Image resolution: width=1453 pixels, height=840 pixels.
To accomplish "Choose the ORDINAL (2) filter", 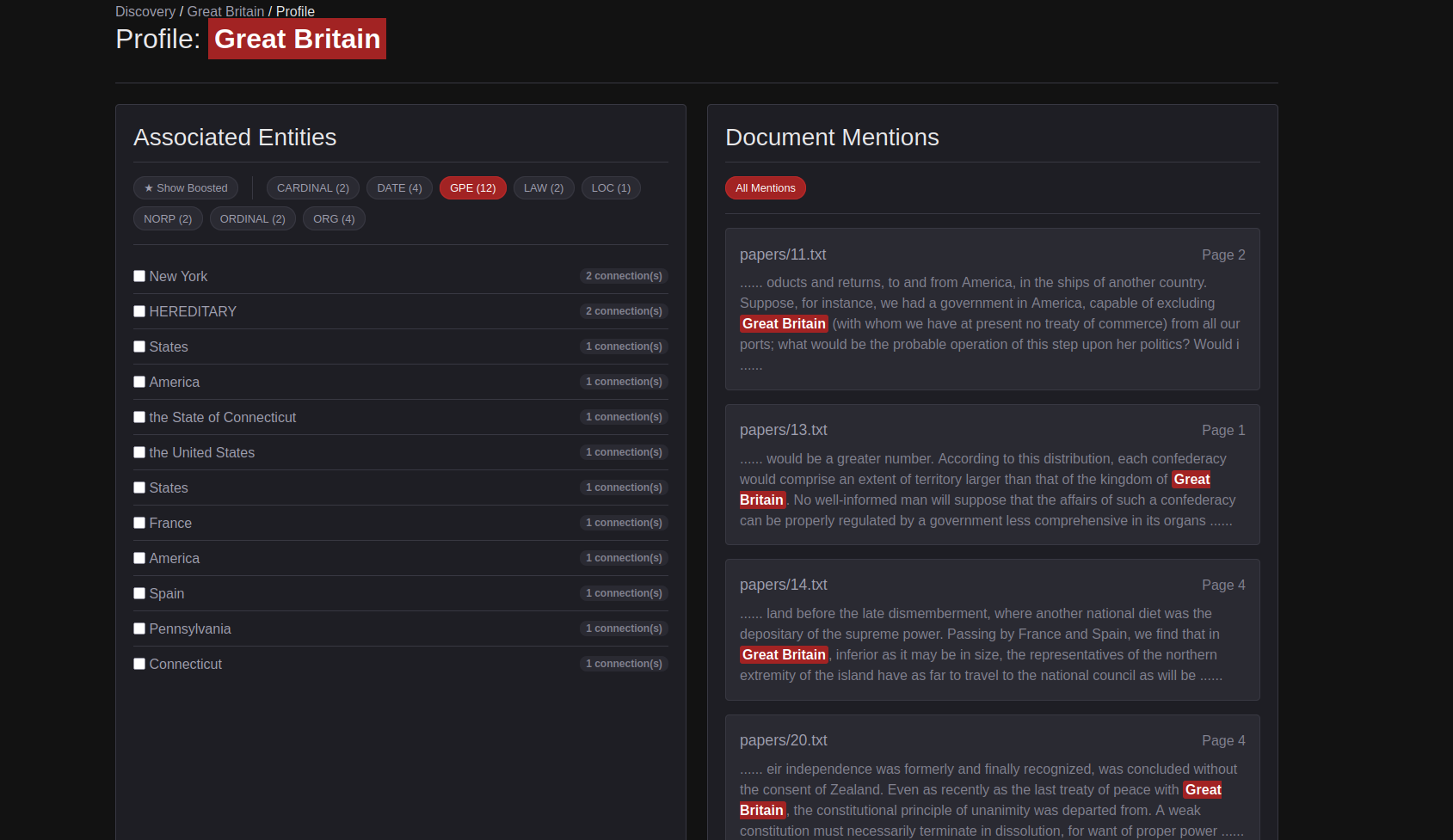I will click(252, 219).
